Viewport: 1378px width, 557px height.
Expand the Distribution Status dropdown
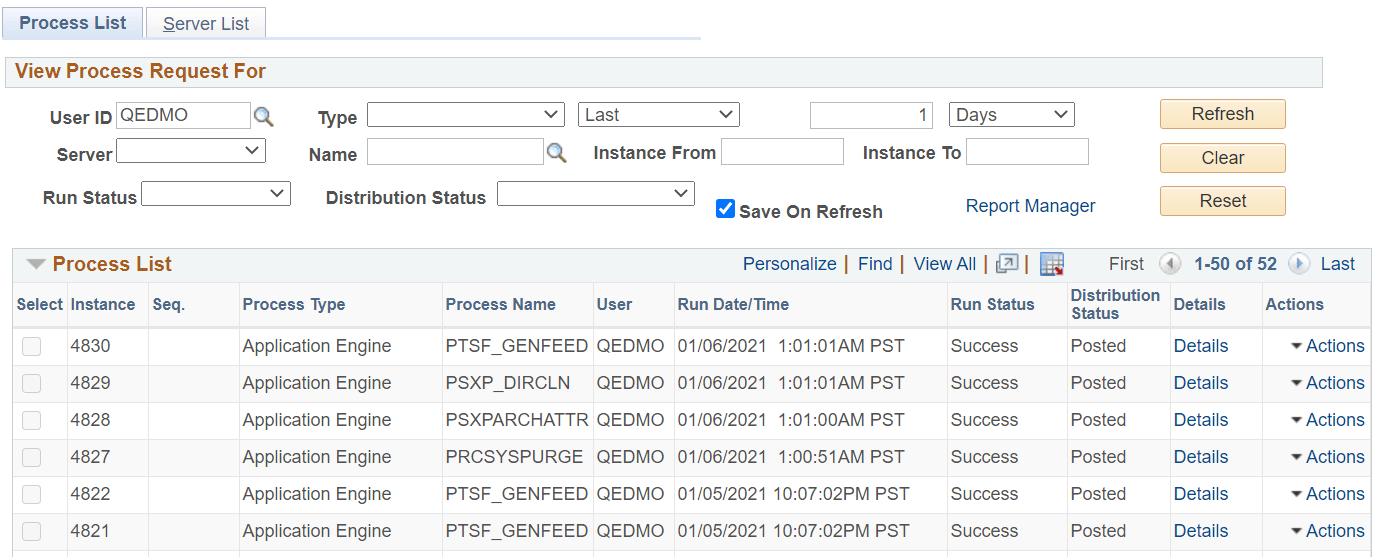coord(595,194)
